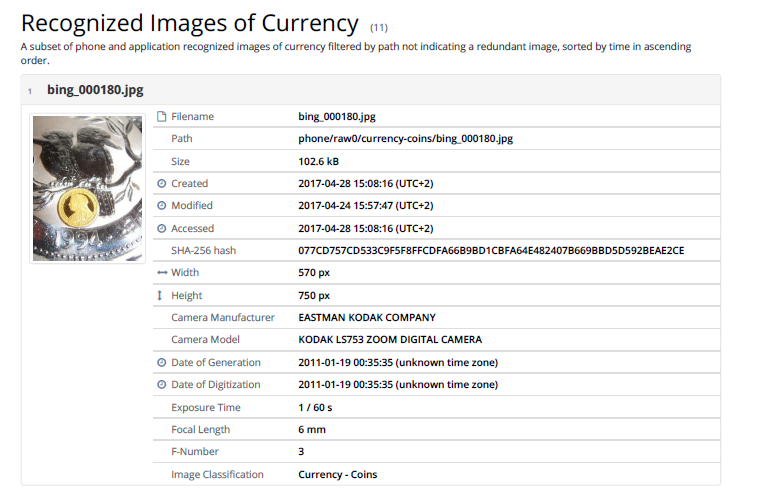The image size is (761, 493).
Task: Click the (11) item count beside heading
Action: coord(379,27)
